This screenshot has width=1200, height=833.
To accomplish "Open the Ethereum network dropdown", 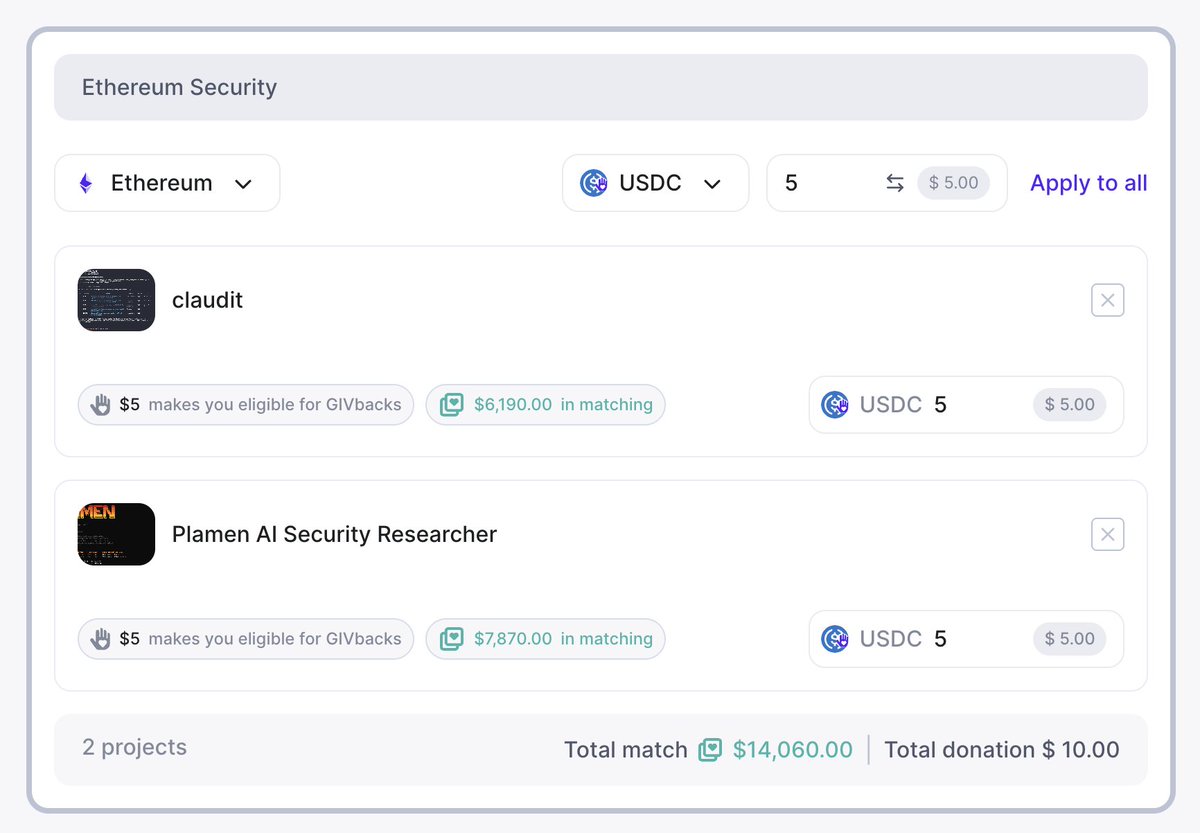I will click(x=167, y=183).
